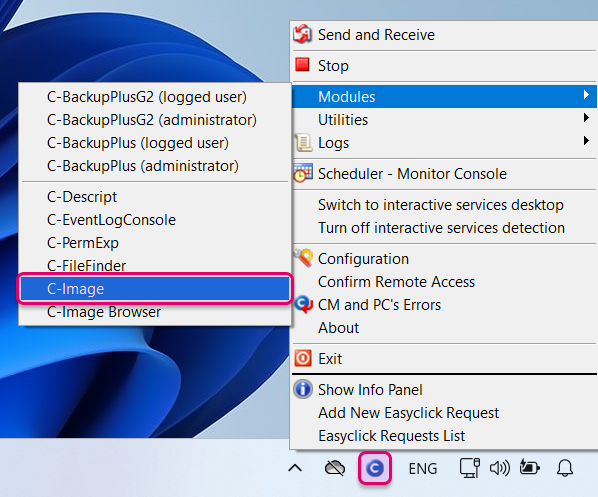The width and height of the screenshot is (598, 497).
Task: Click the Send and Receive icon
Action: [x=302, y=34]
